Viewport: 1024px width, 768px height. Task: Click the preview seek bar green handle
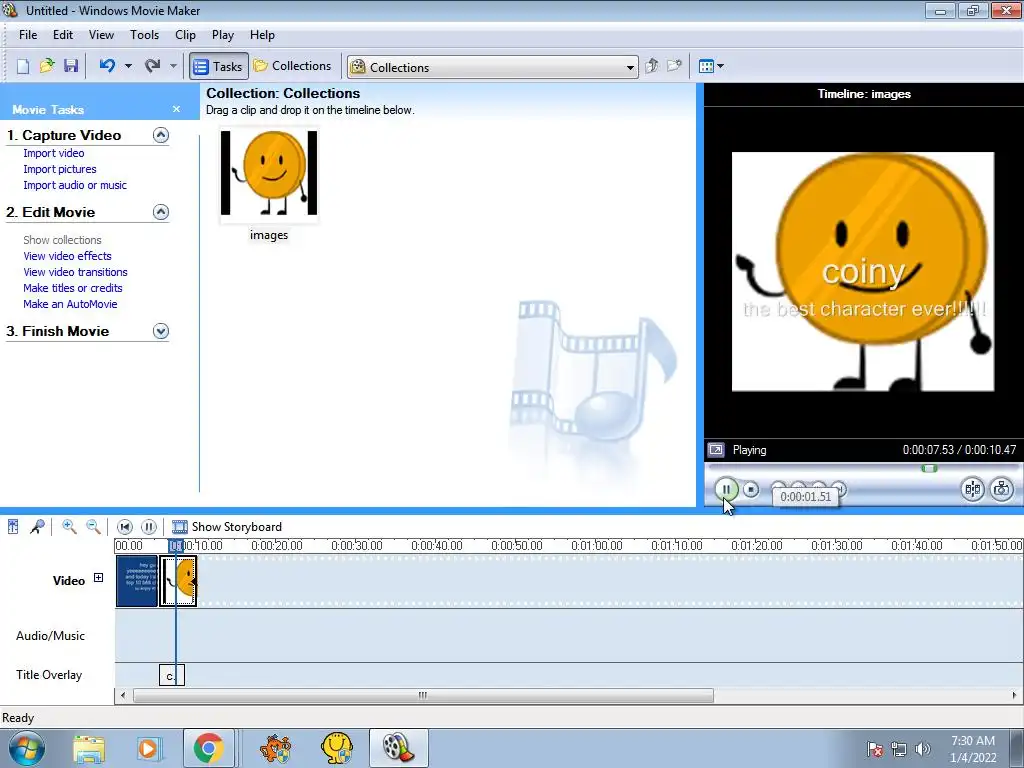(929, 468)
